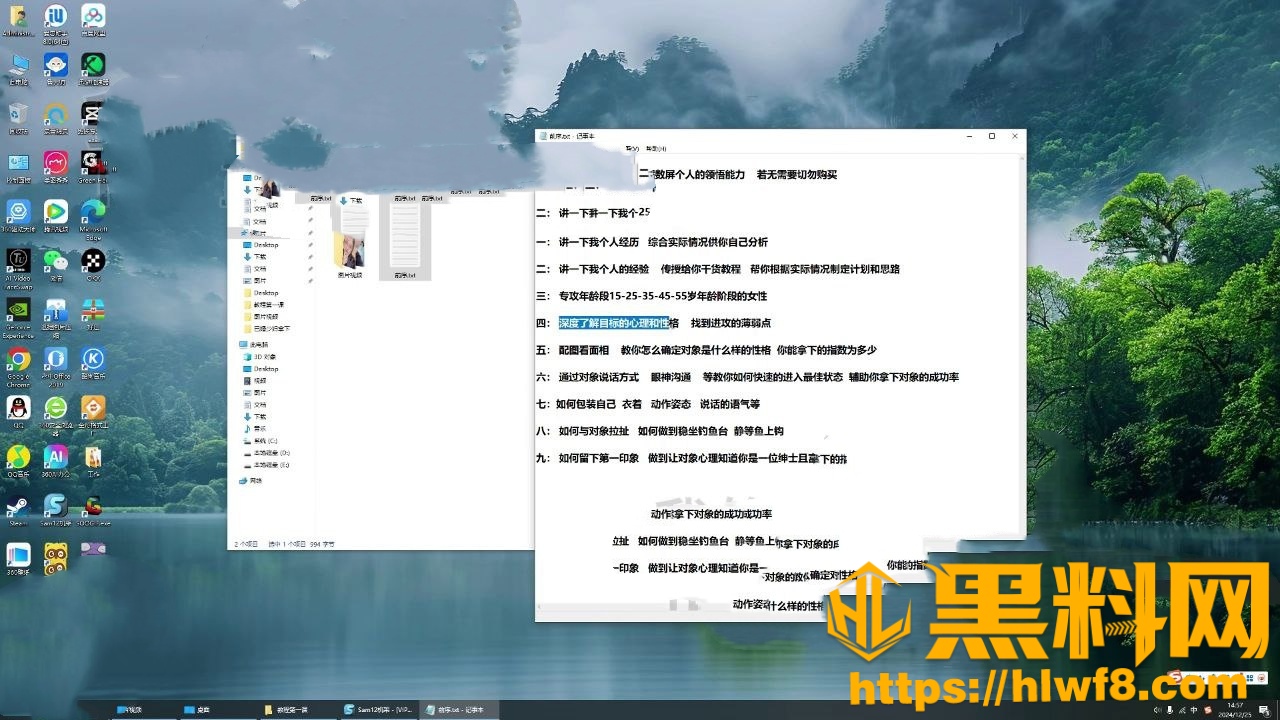Select 3D 对象 in Explorer navigation tree
This screenshot has height=720, width=1280.
260,356
